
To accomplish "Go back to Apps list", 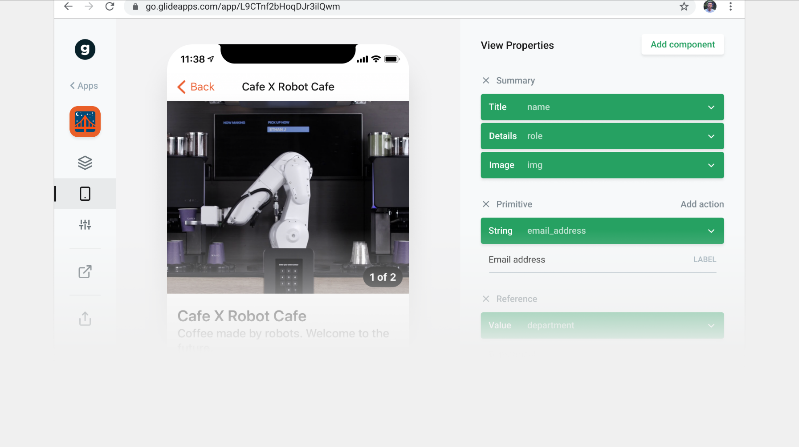I will click(x=84, y=86).
